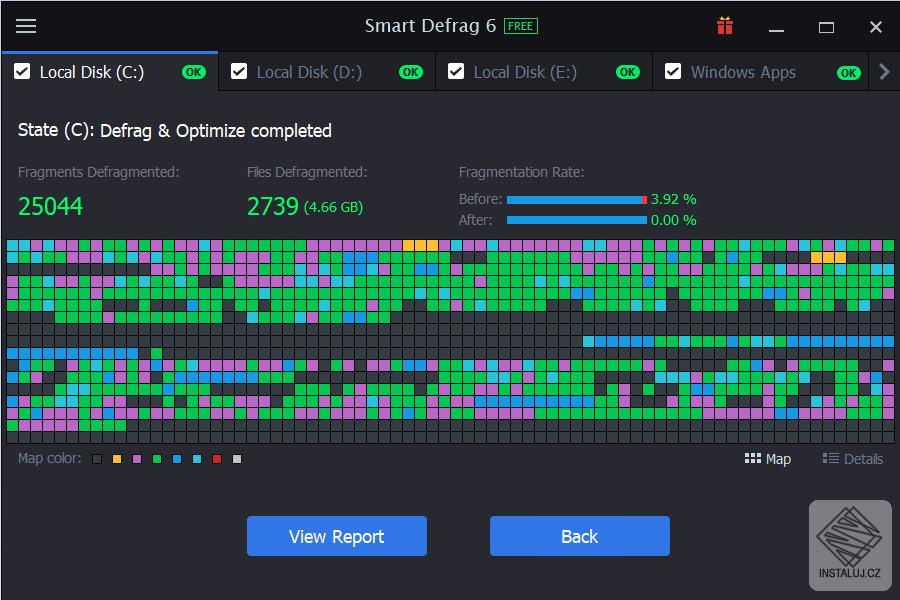Click the red gift box icon
This screenshot has width=900, height=600.
[x=725, y=26]
